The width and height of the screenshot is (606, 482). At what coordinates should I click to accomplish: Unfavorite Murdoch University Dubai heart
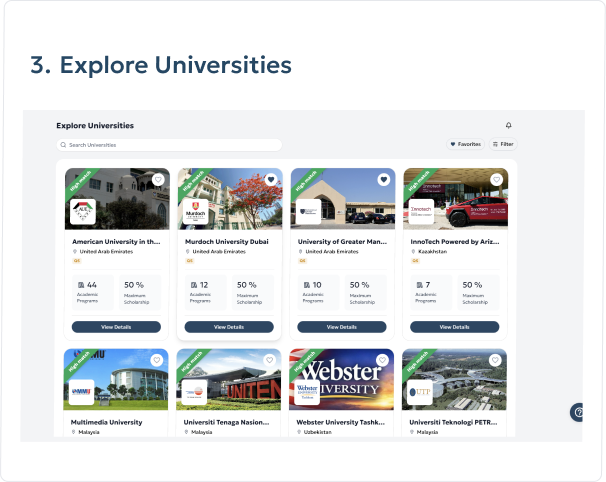[271, 179]
